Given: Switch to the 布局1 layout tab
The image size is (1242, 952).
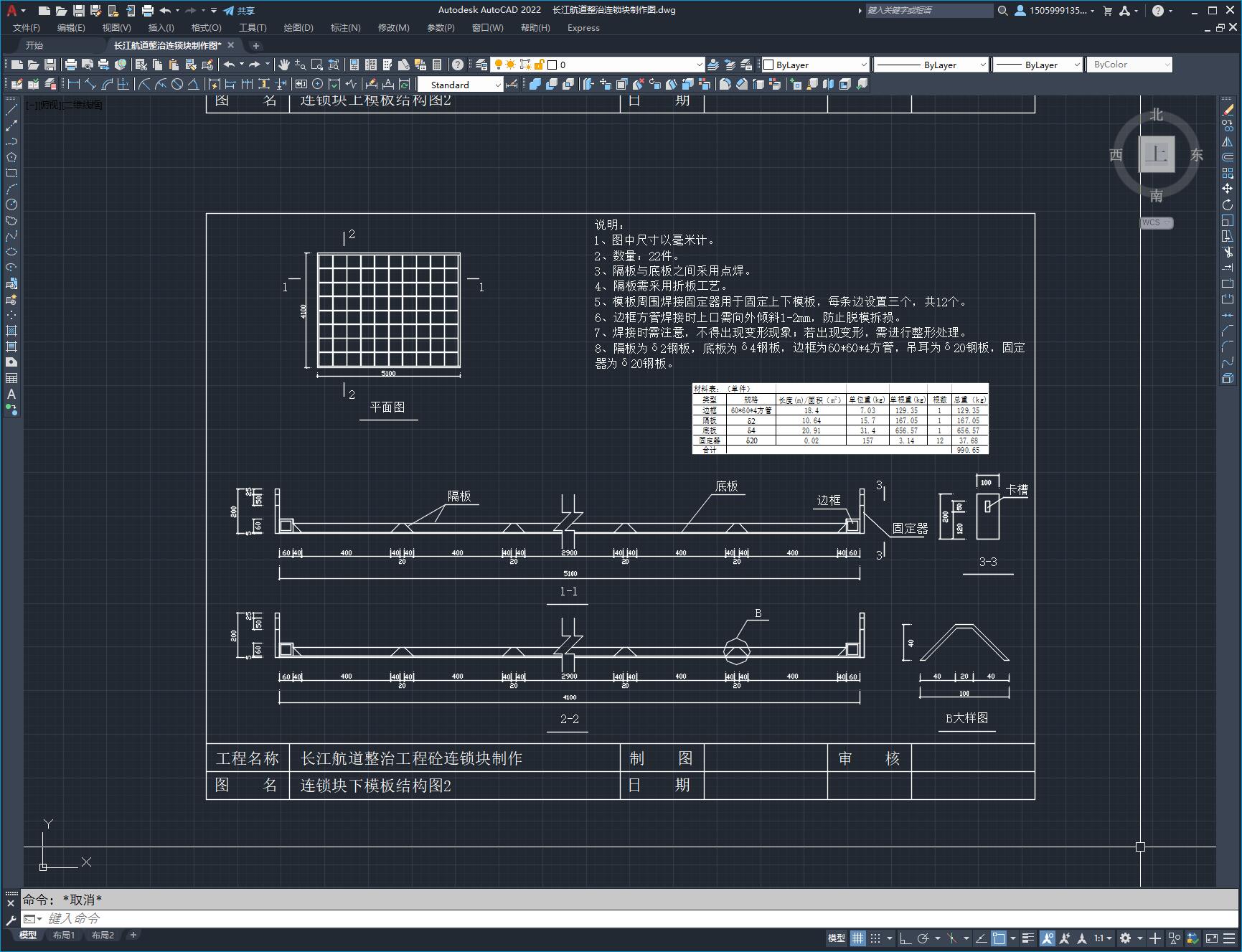Looking at the screenshot, I should pos(64,935).
